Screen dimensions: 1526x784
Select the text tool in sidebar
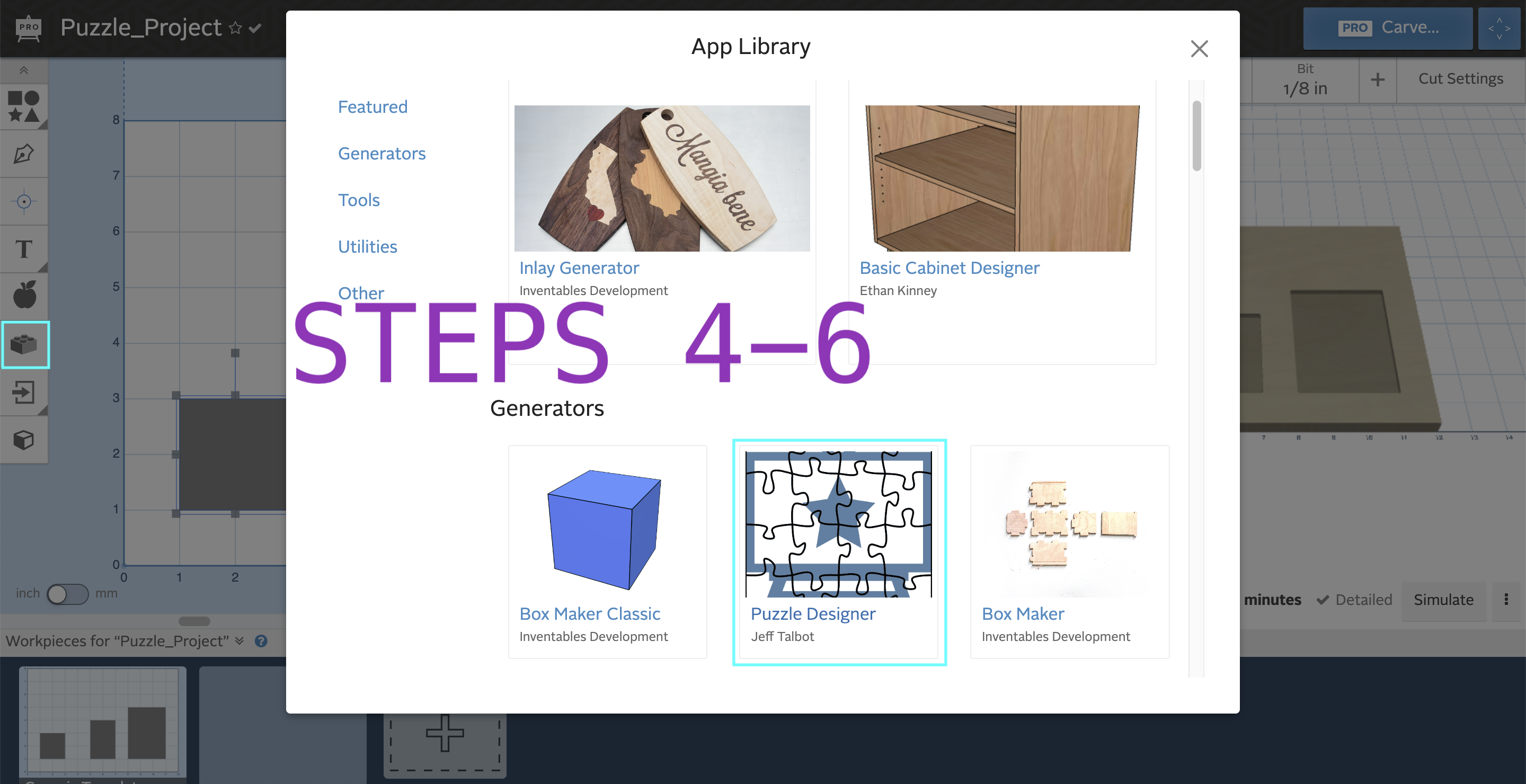pyautogui.click(x=26, y=249)
